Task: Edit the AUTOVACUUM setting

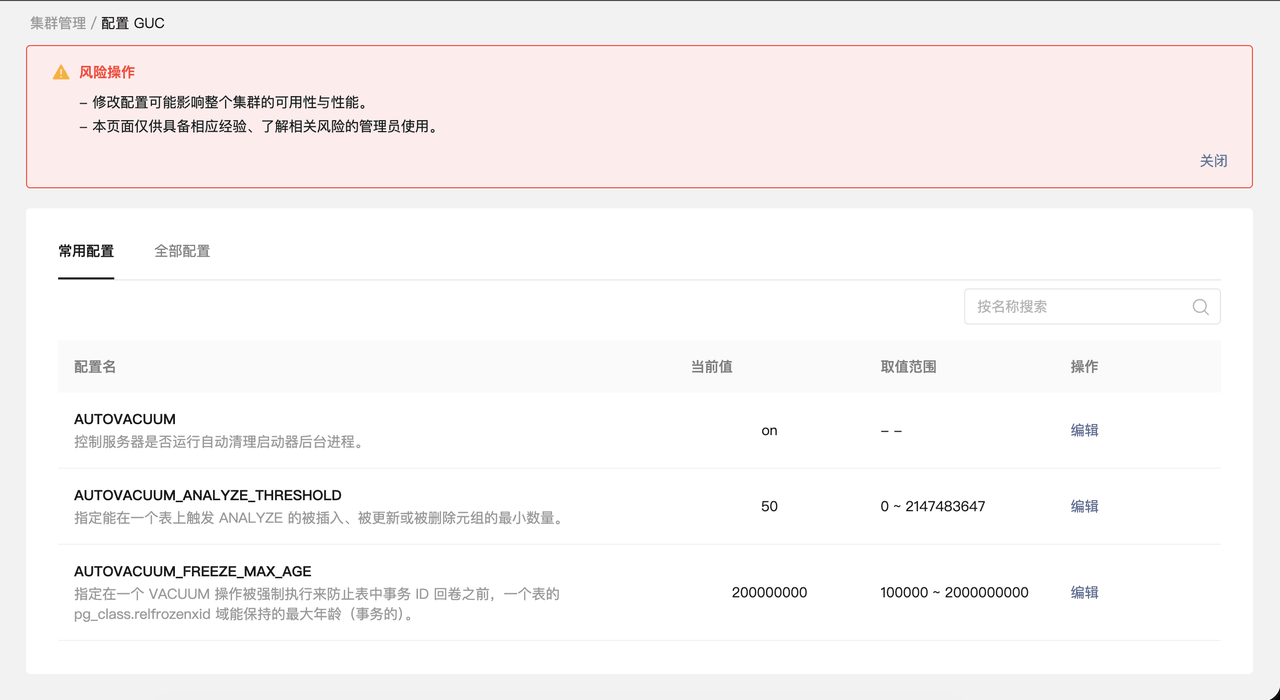Action: pos(1084,430)
